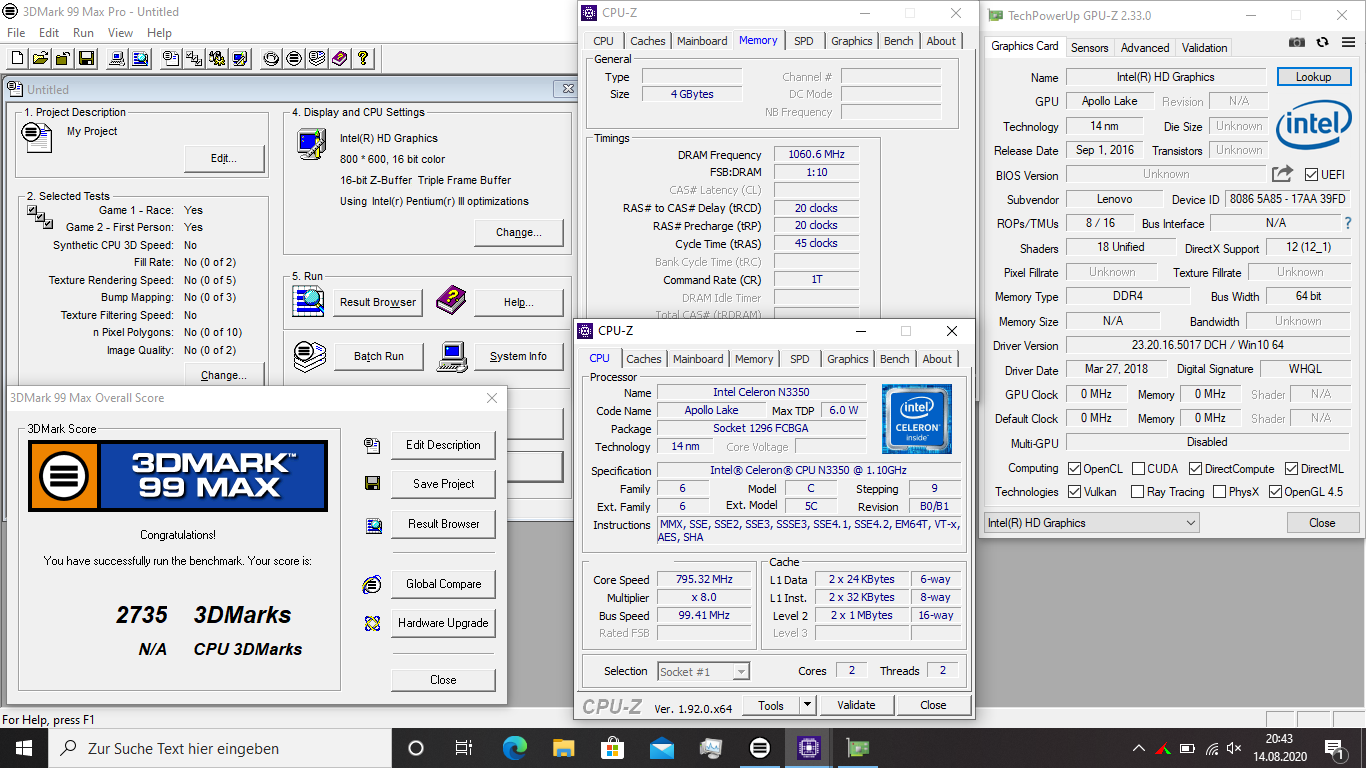This screenshot has width=1366, height=768.
Task: Open Microsoft Edge from the taskbar
Action: pyautogui.click(x=514, y=747)
